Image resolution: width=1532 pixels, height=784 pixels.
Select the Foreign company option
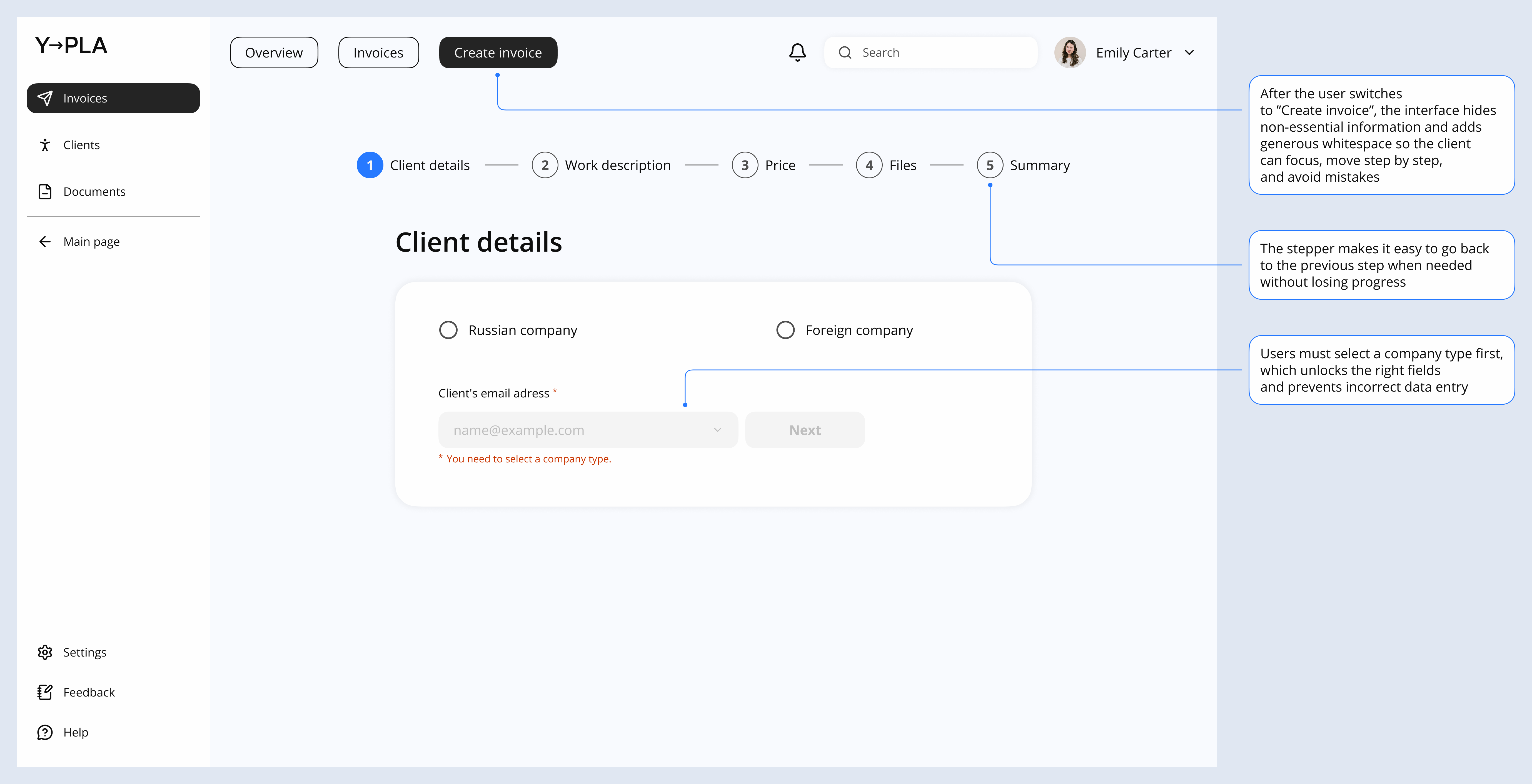(785, 329)
